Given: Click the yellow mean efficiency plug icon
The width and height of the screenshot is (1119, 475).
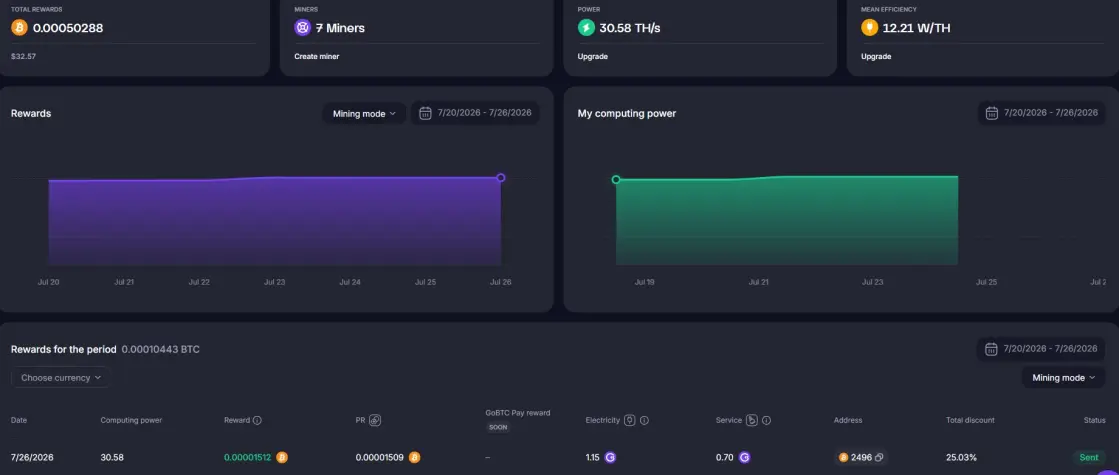Looking at the screenshot, I should 869,28.
